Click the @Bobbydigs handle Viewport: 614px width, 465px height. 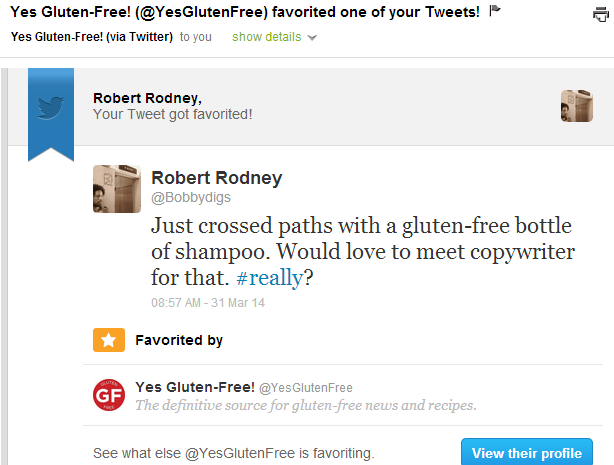[189, 198]
